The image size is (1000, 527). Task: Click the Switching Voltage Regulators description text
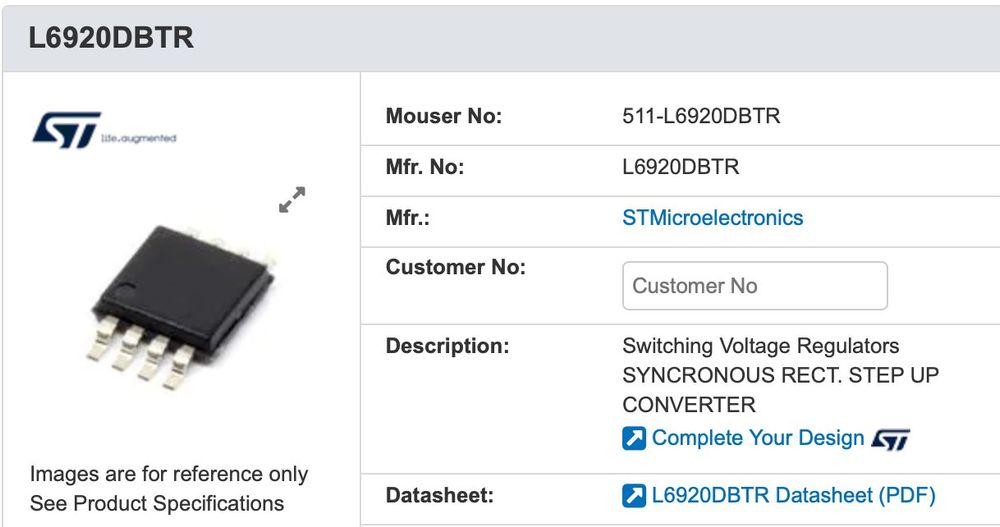pyautogui.click(x=760, y=346)
